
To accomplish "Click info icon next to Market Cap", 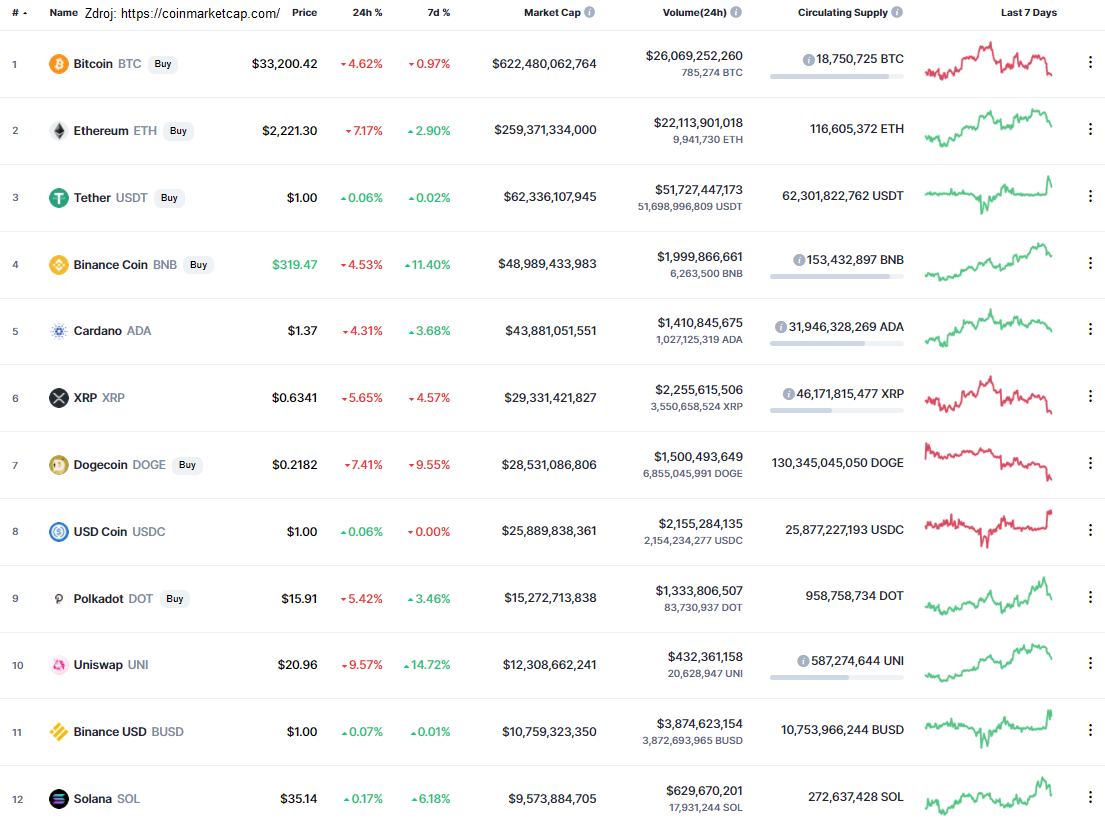I will tap(589, 13).
